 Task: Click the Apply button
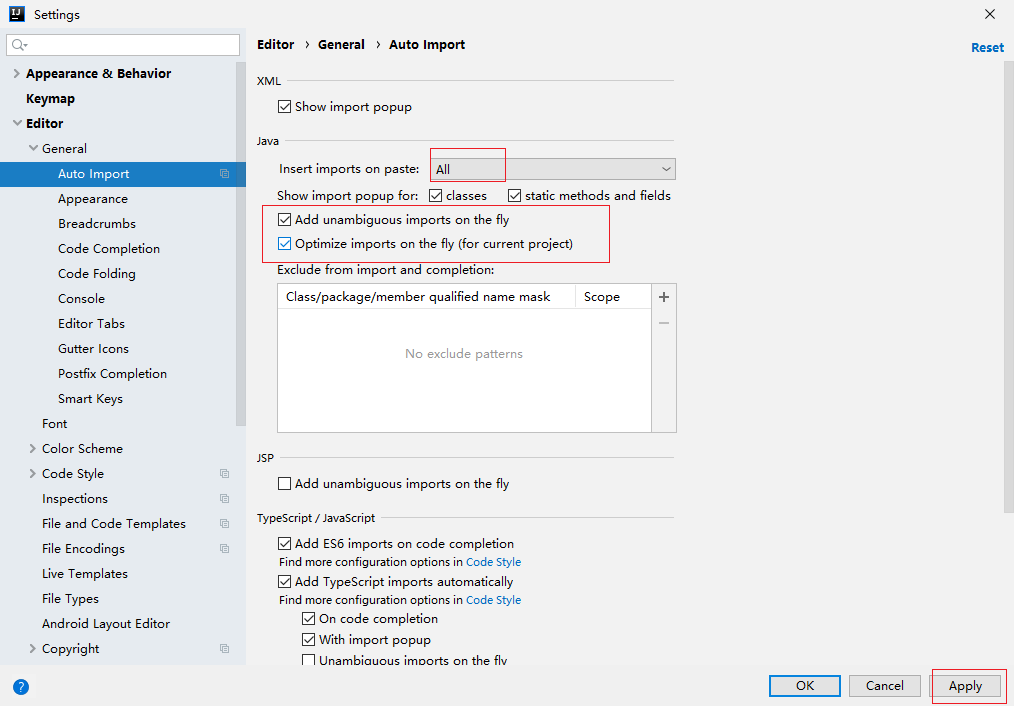965,686
